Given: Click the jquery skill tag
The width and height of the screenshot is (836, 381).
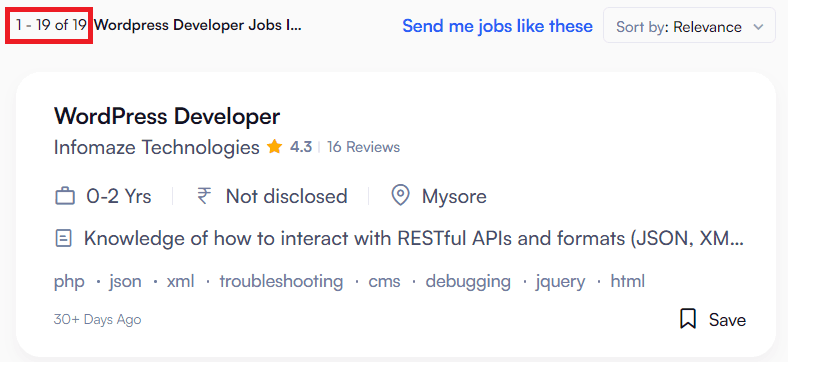Looking at the screenshot, I should point(560,281).
